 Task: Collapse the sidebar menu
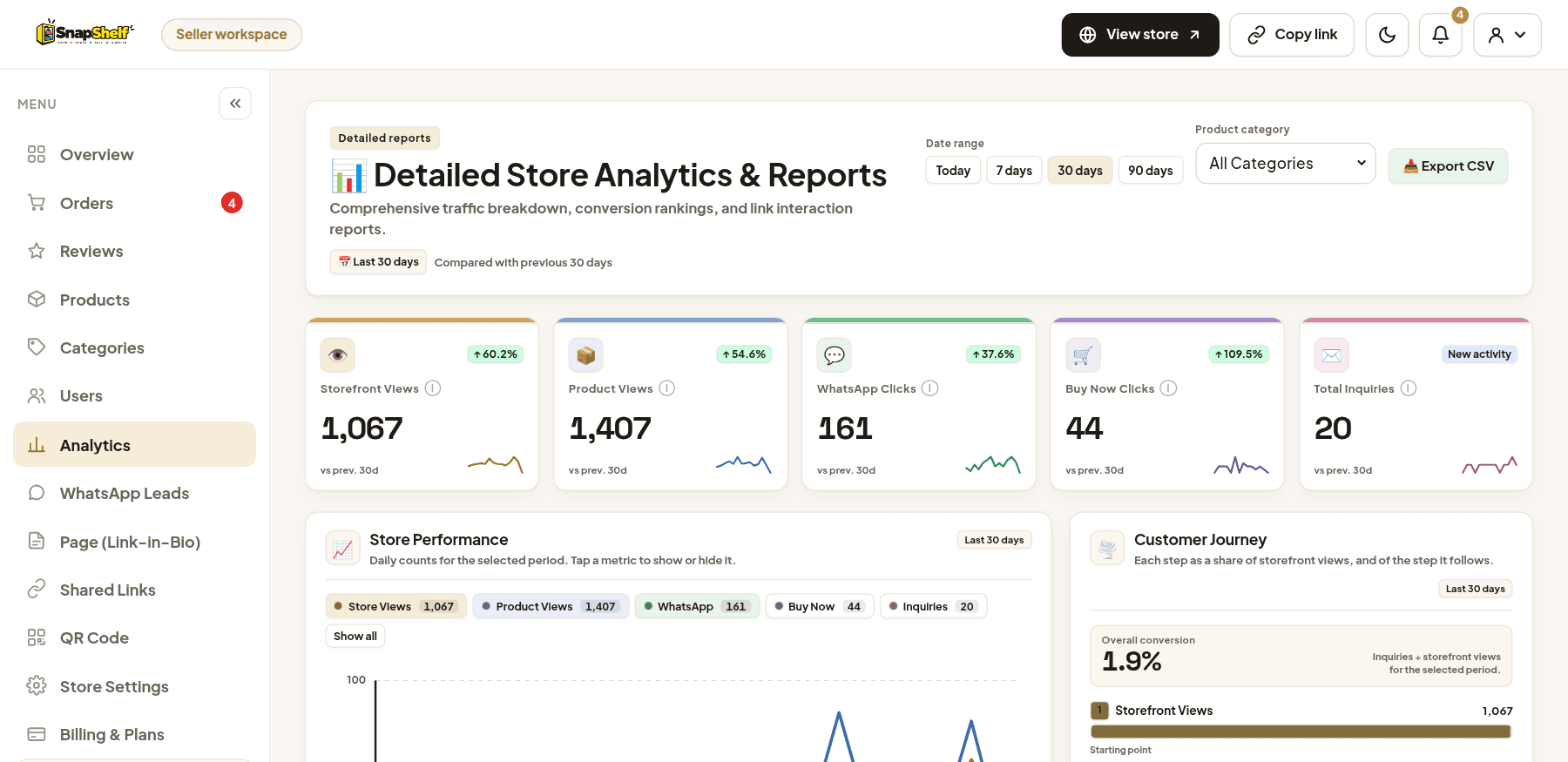tap(235, 104)
